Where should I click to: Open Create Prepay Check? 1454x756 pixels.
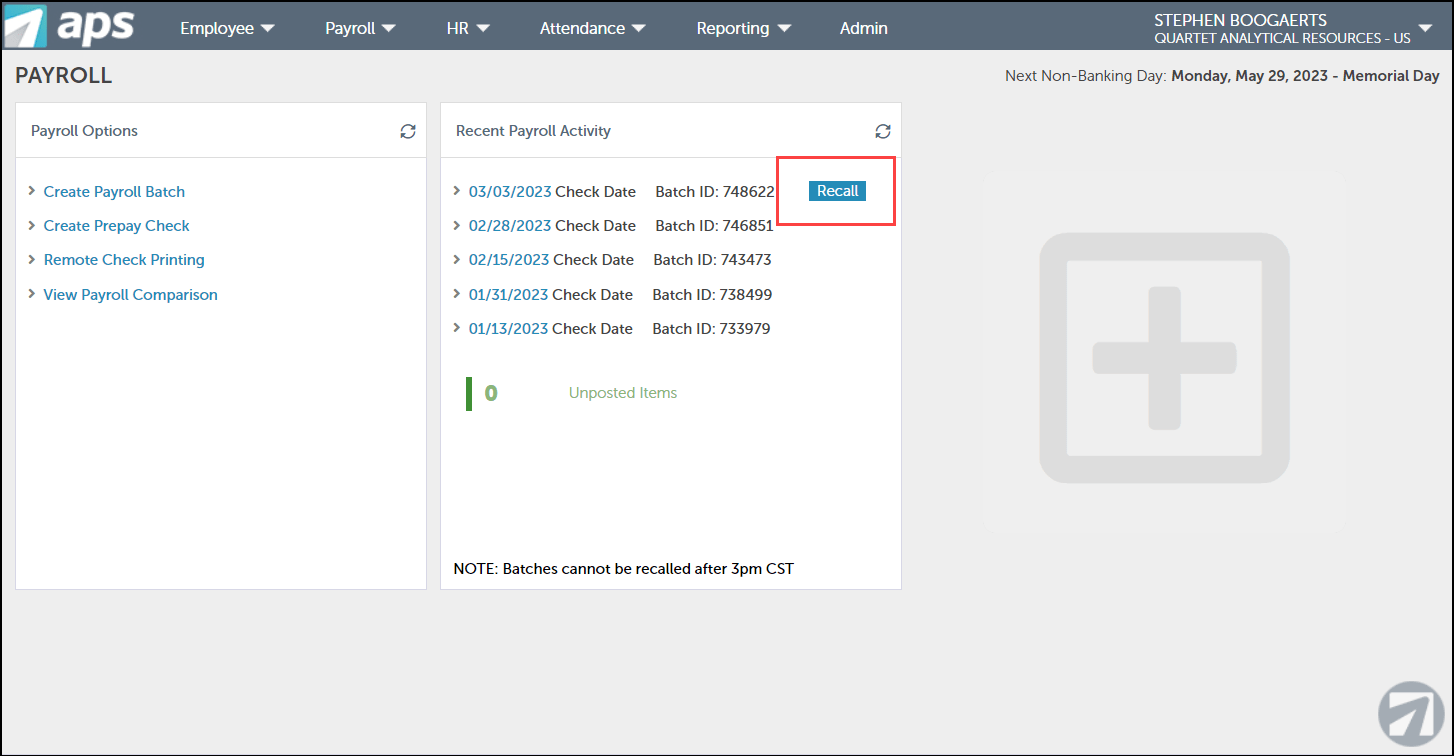116,226
